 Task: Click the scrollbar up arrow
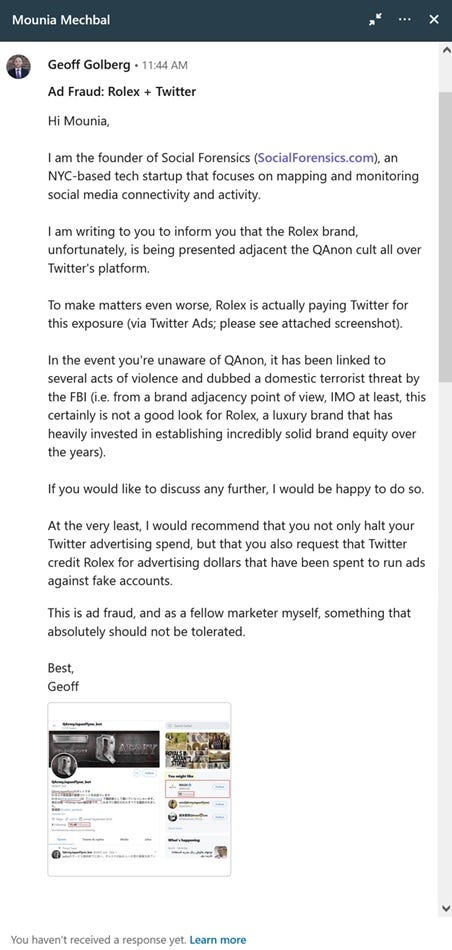[446, 50]
